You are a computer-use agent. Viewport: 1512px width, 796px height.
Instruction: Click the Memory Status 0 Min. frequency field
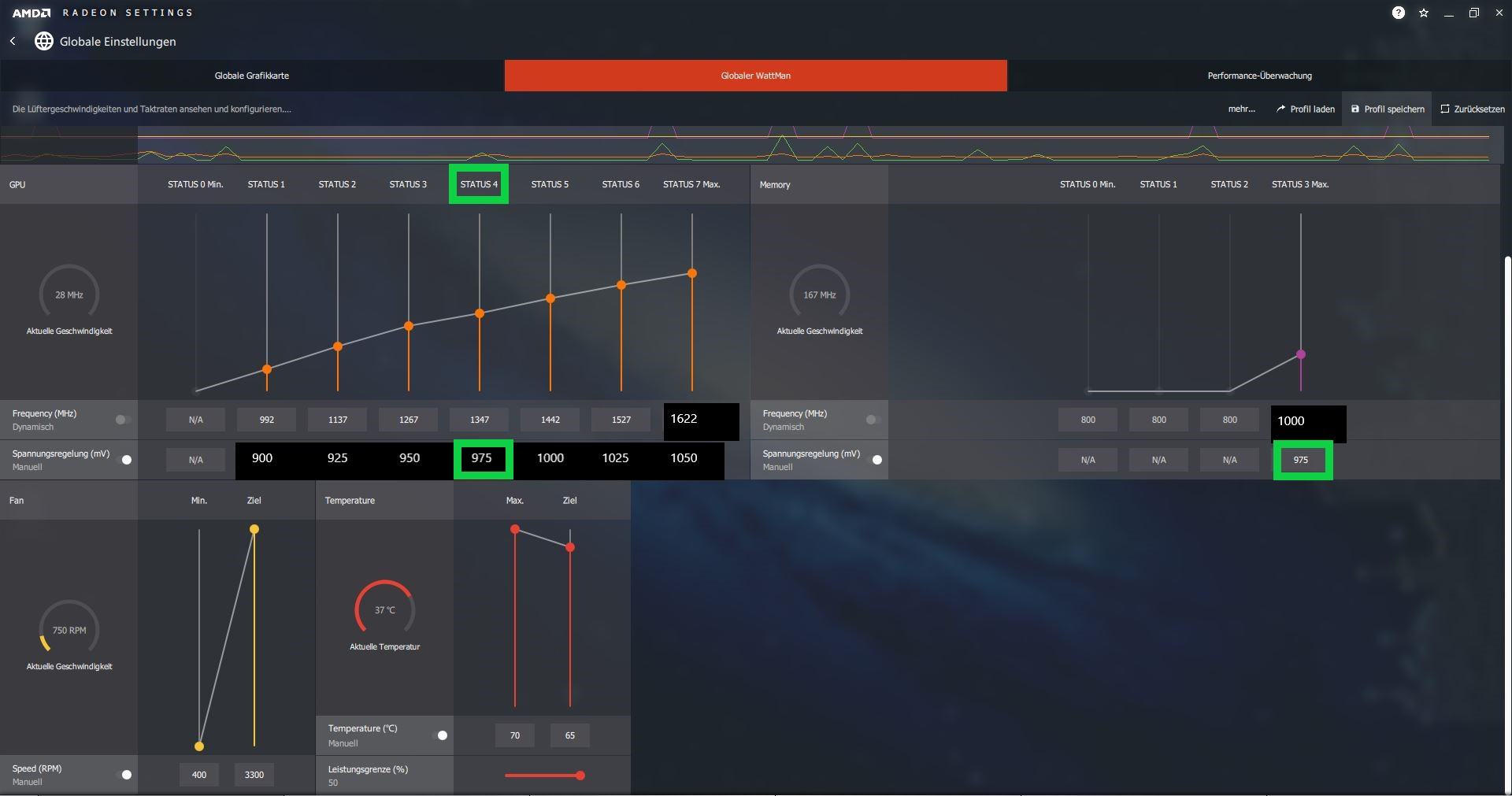(1088, 420)
